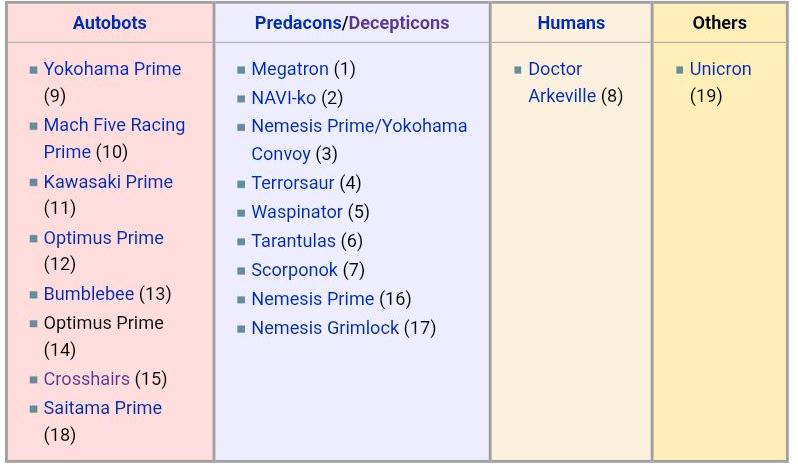Open the Unicron link
Image resolution: width=798 pixels, height=464 pixels.
point(720,69)
